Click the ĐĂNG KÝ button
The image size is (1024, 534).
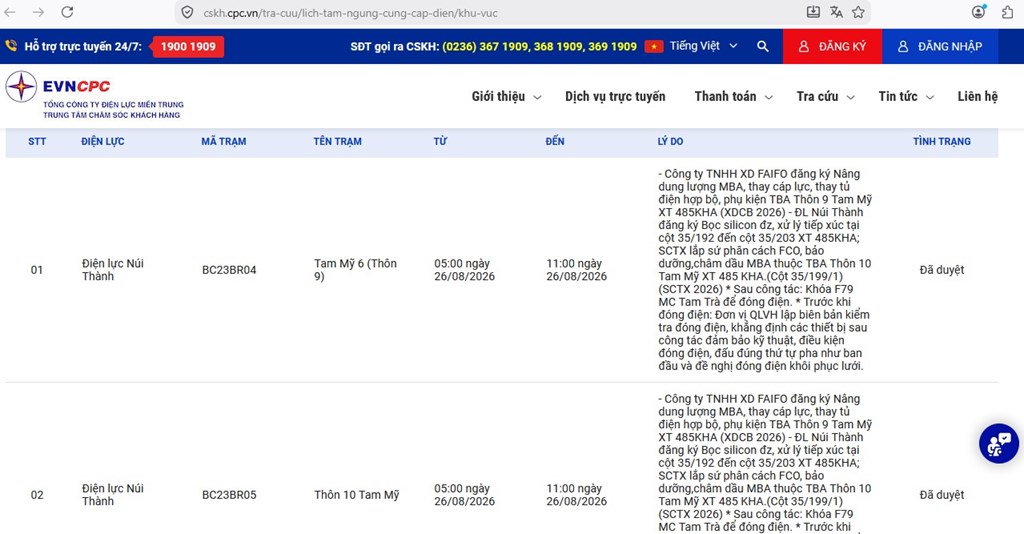pyautogui.click(x=833, y=46)
